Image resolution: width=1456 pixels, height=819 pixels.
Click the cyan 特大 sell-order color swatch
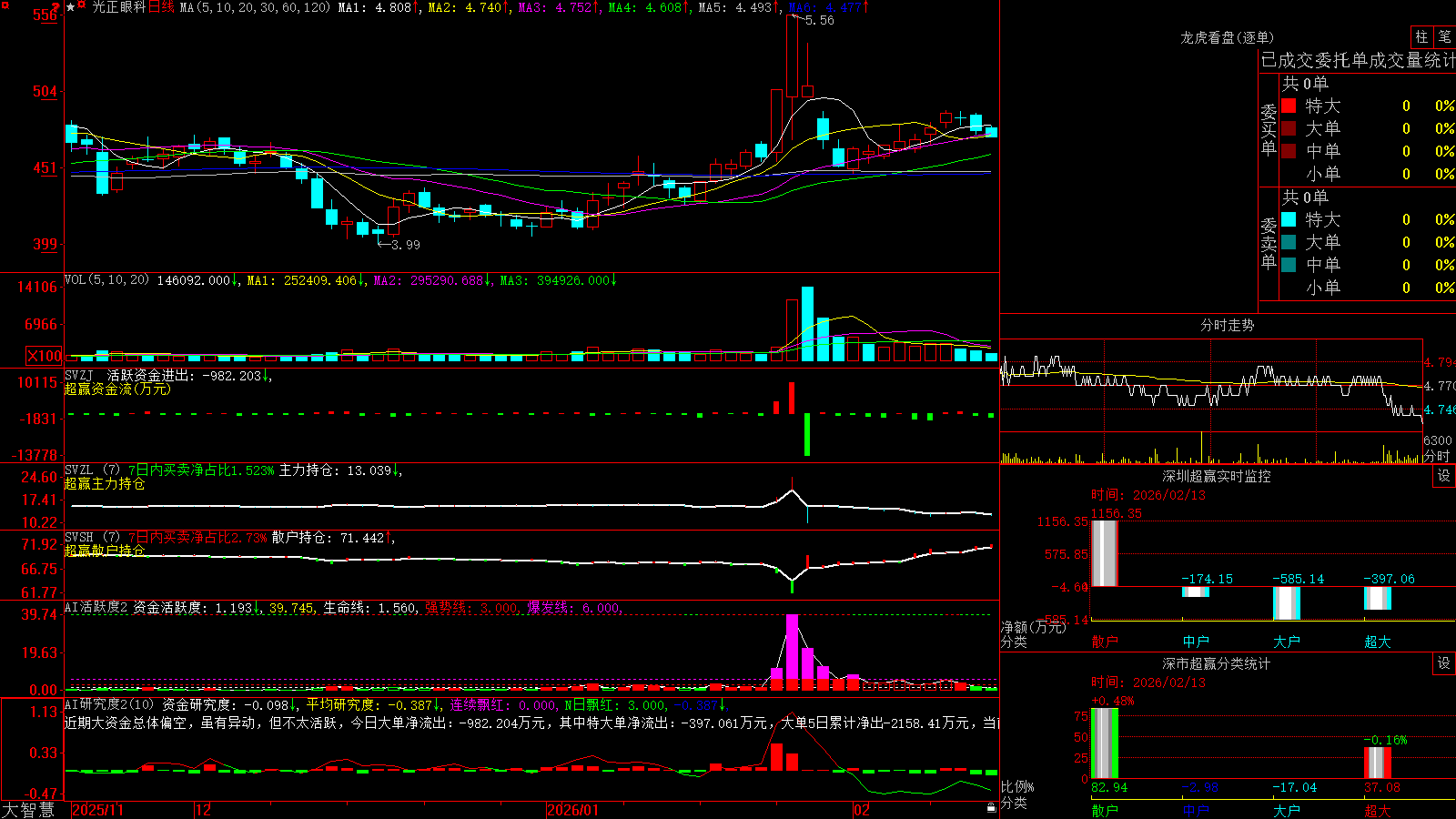[x=1289, y=219]
